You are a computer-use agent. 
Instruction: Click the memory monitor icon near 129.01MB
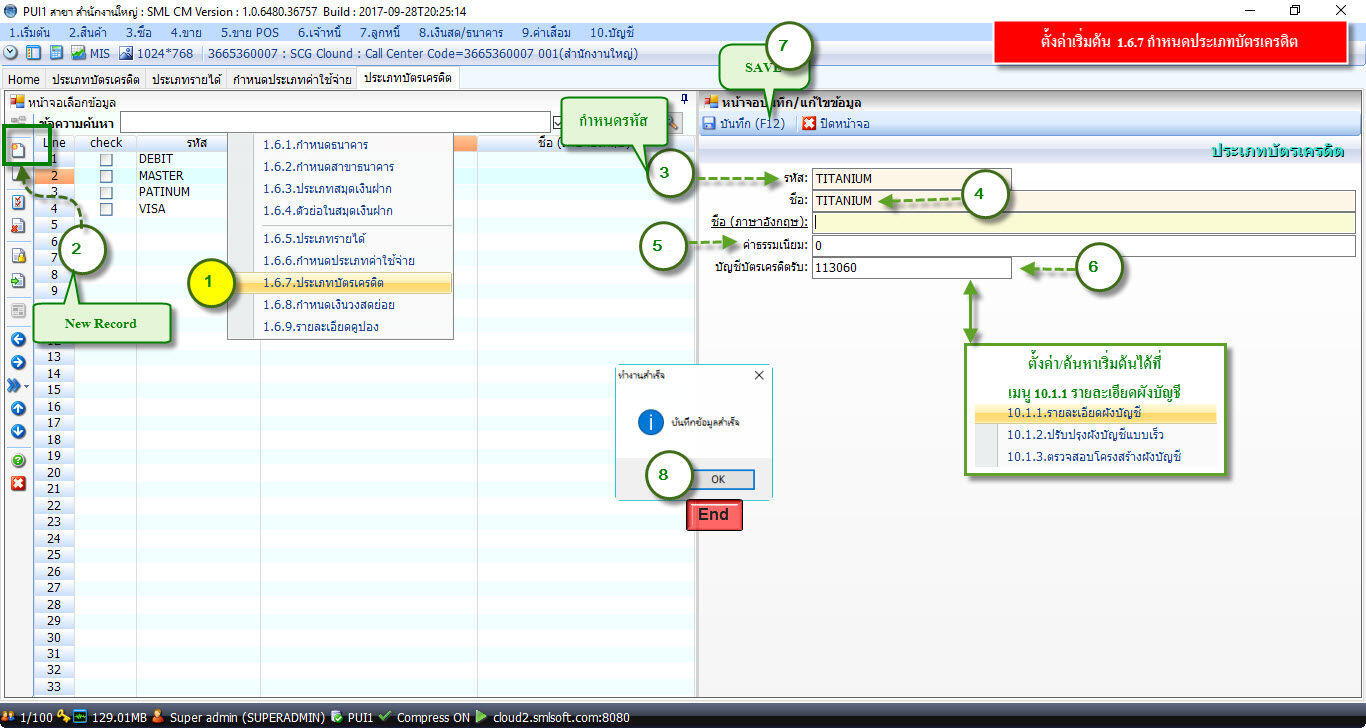(80, 717)
